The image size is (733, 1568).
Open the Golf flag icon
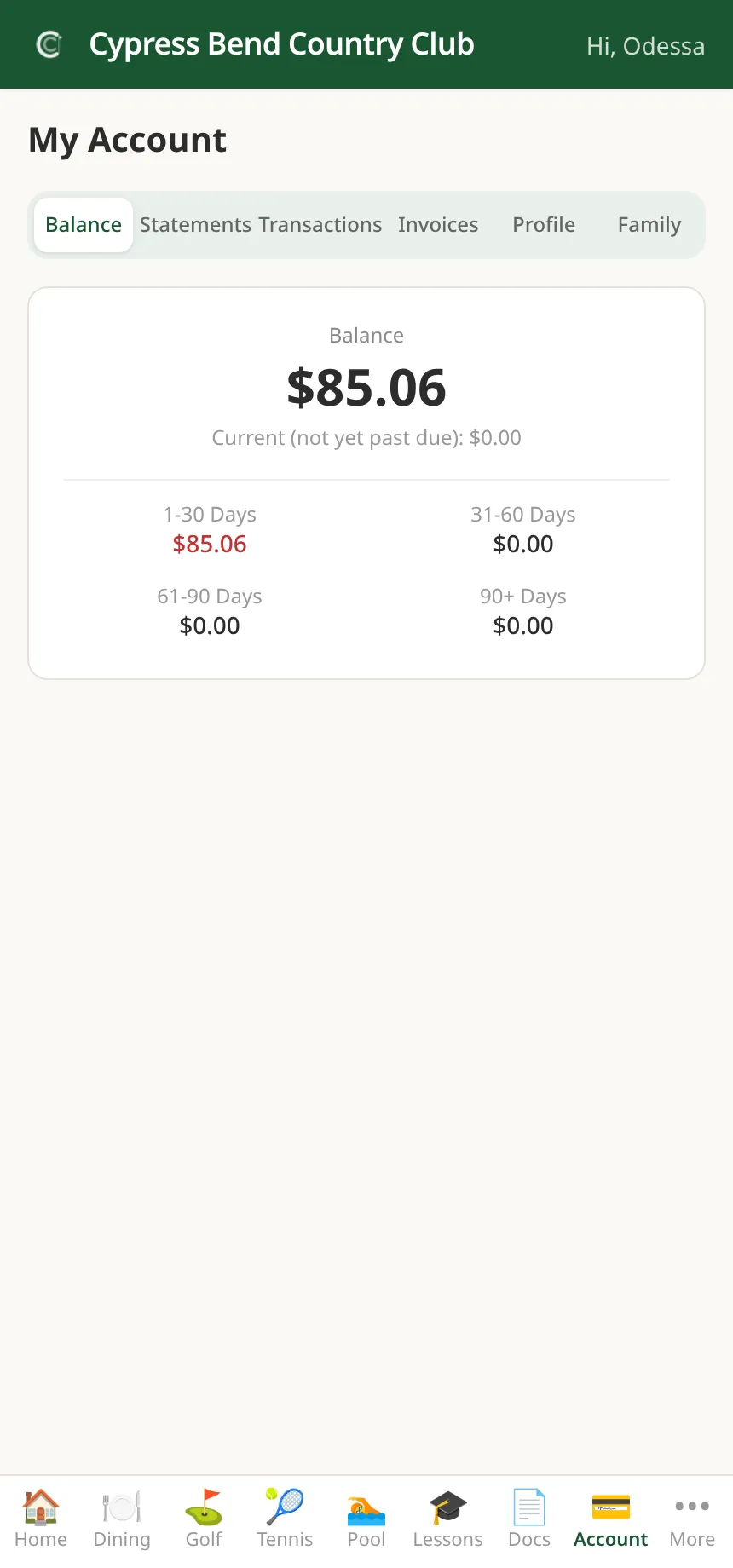pyautogui.click(x=204, y=1507)
